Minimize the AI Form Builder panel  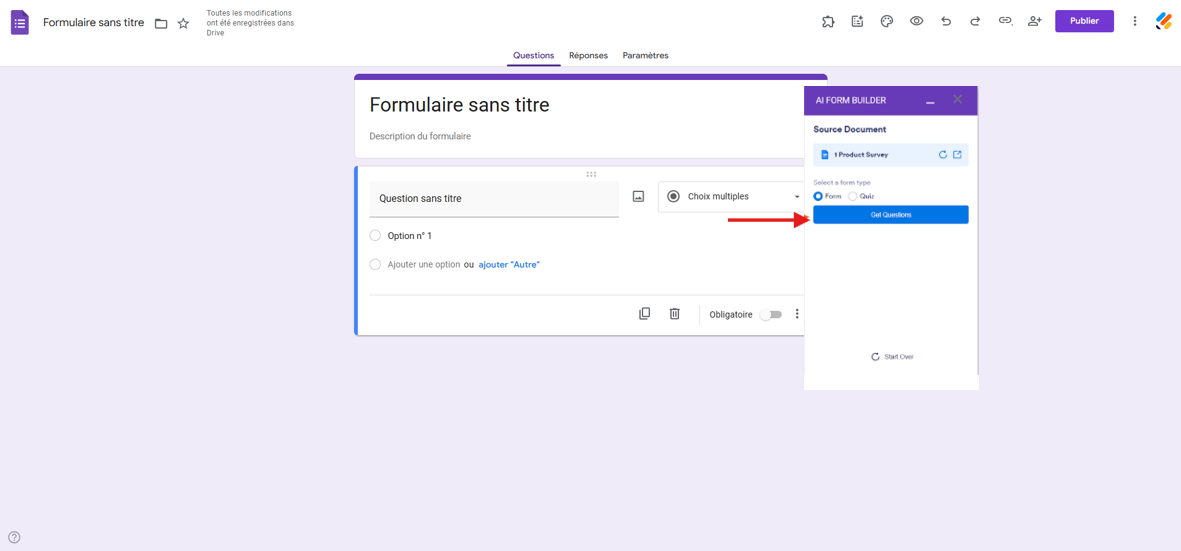point(930,100)
